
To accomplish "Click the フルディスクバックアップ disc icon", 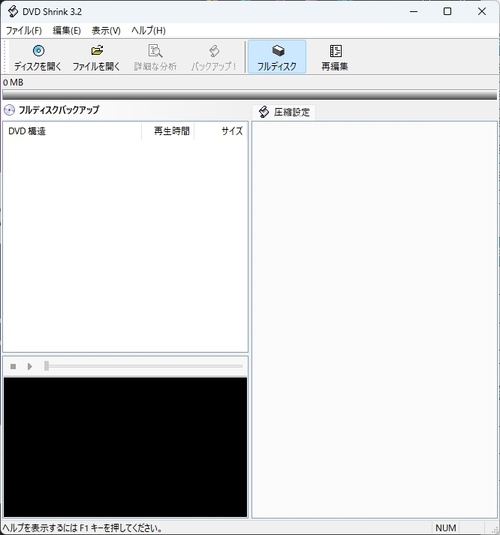I will (9, 110).
